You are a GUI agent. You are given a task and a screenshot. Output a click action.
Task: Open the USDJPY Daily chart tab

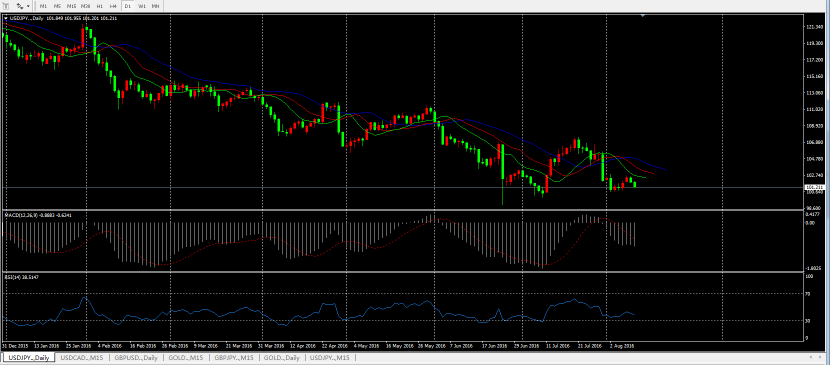(28, 358)
